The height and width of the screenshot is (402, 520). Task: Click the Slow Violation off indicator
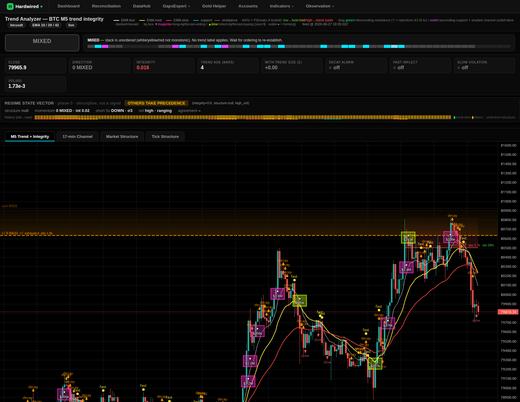(x=463, y=68)
